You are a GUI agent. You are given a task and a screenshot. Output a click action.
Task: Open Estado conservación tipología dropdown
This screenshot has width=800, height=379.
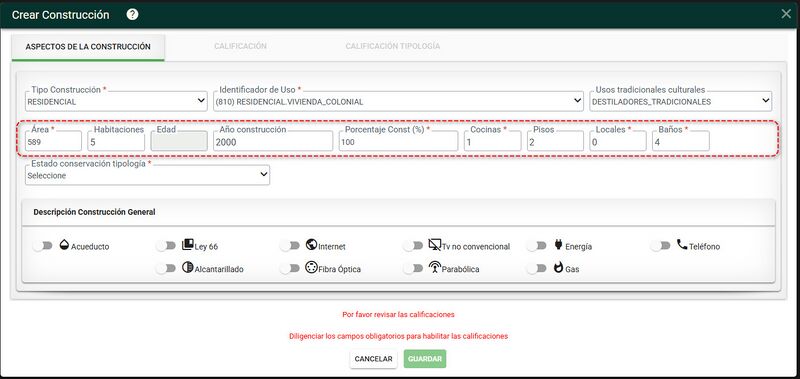pyautogui.click(x=147, y=175)
